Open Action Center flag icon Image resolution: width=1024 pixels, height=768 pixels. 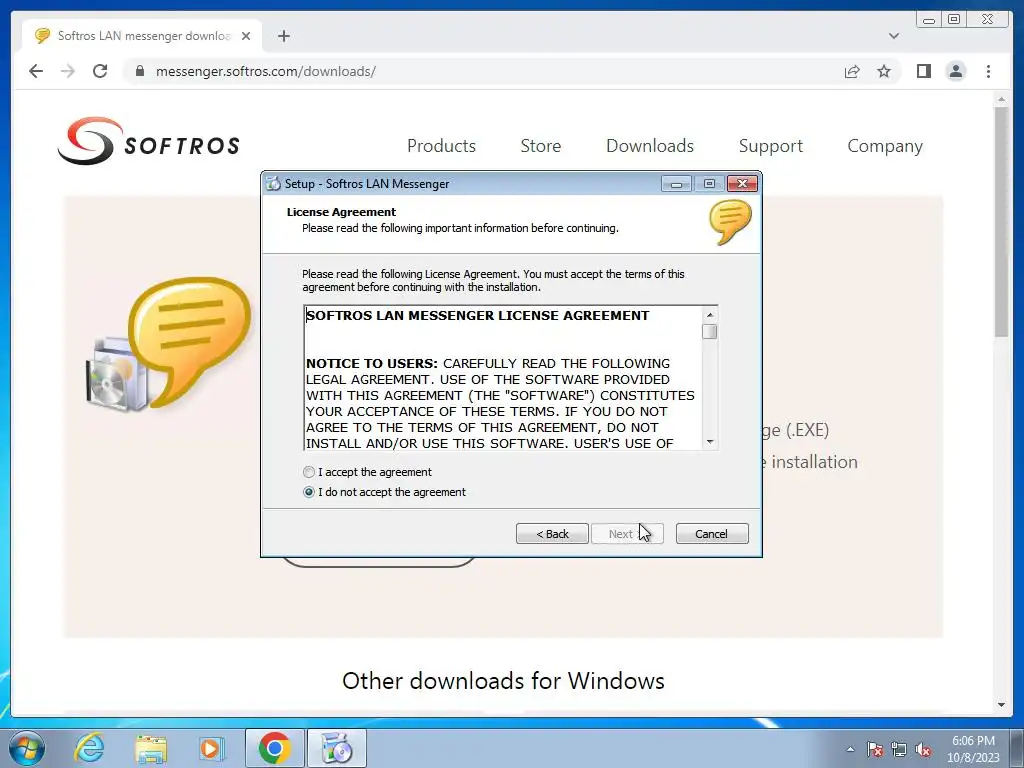click(x=874, y=749)
